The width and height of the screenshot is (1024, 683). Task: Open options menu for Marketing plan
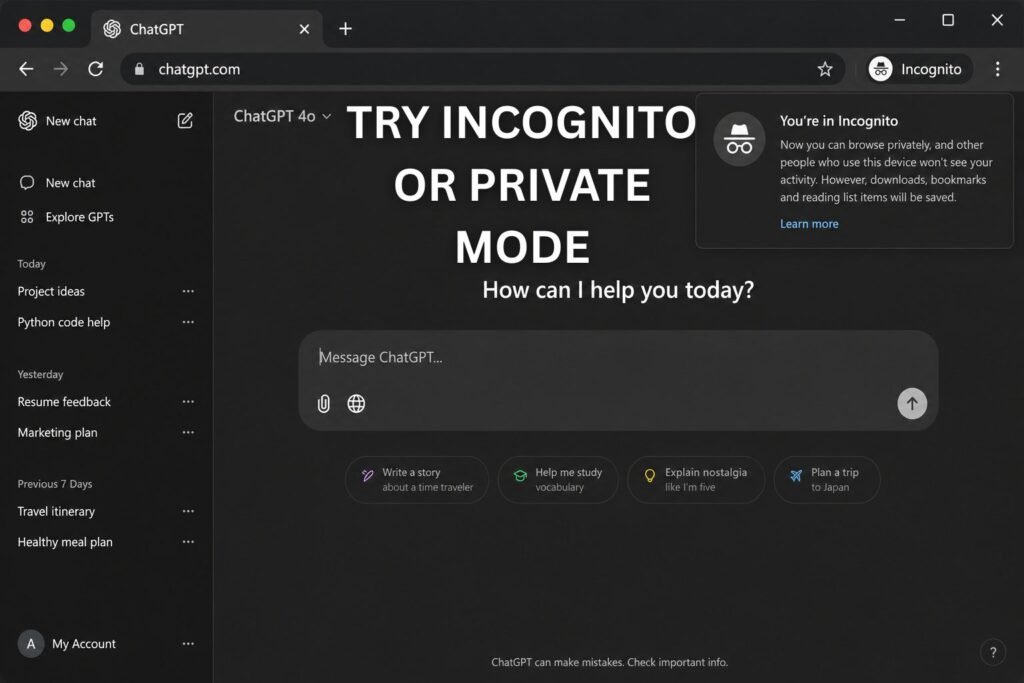[x=188, y=432]
